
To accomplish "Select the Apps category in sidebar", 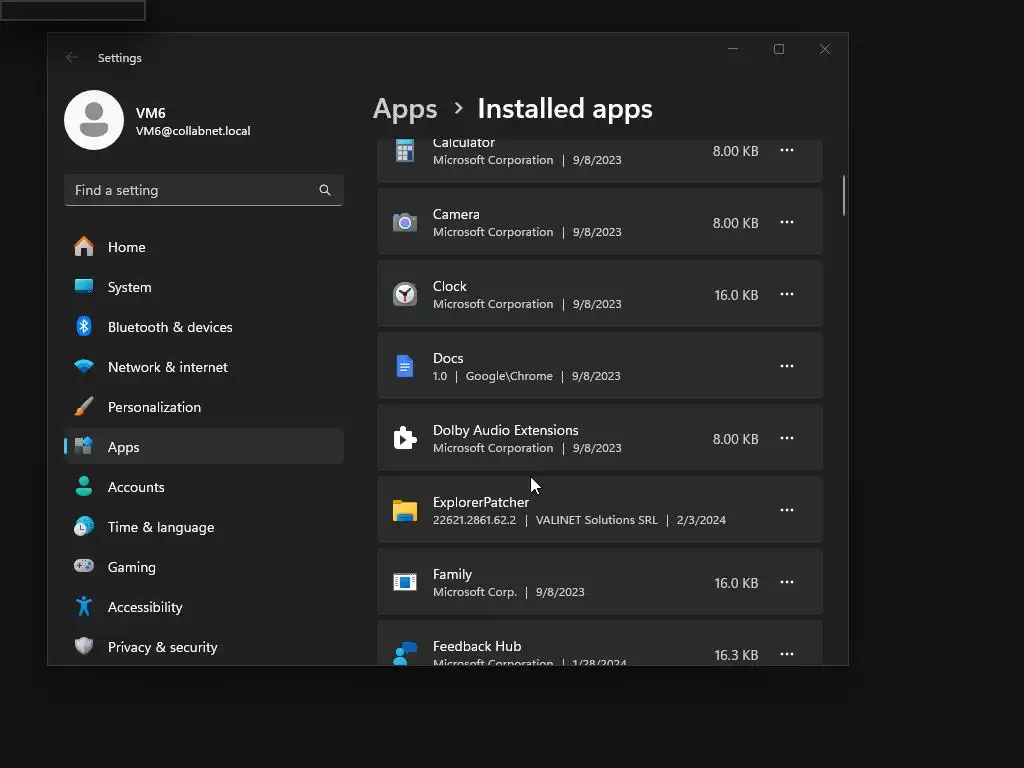I will coord(204,447).
